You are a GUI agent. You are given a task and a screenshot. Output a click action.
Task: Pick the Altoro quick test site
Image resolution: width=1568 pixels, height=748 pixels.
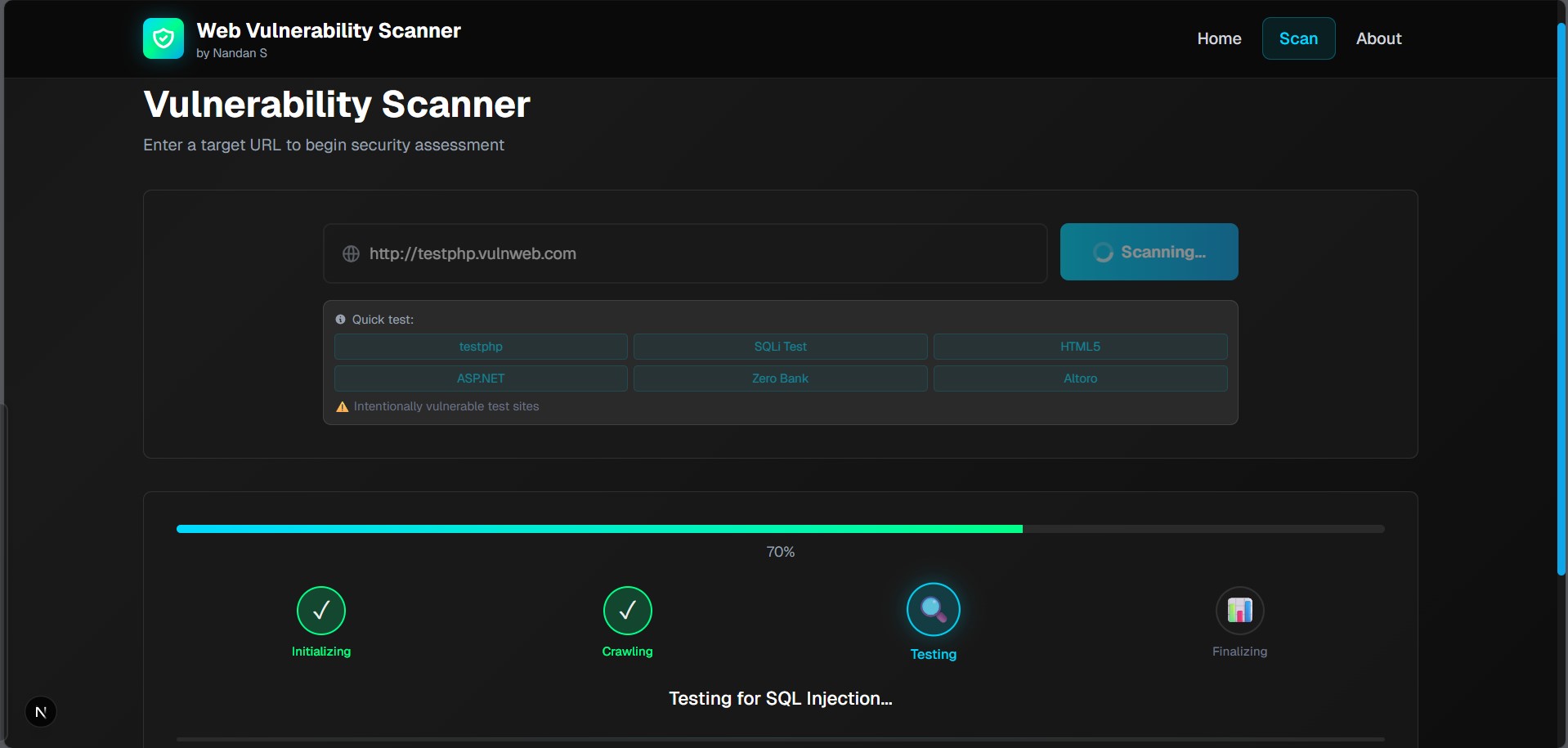(1080, 378)
